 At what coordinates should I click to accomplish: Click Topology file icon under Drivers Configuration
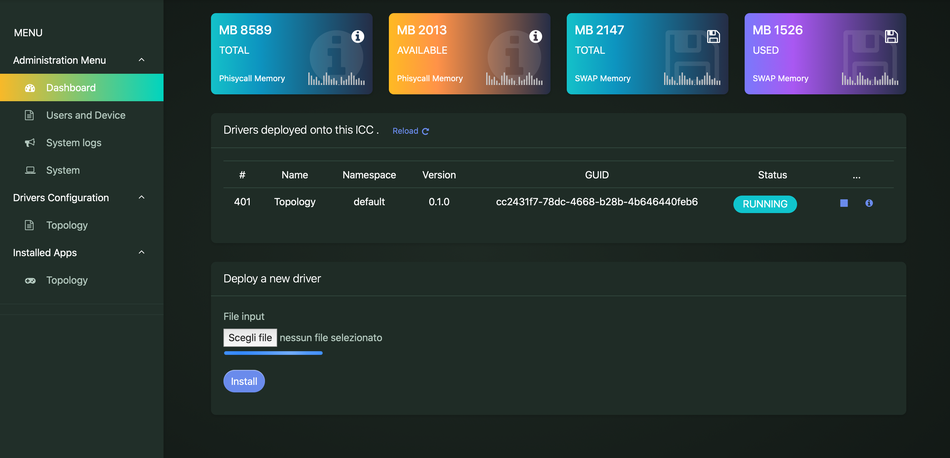click(30, 225)
